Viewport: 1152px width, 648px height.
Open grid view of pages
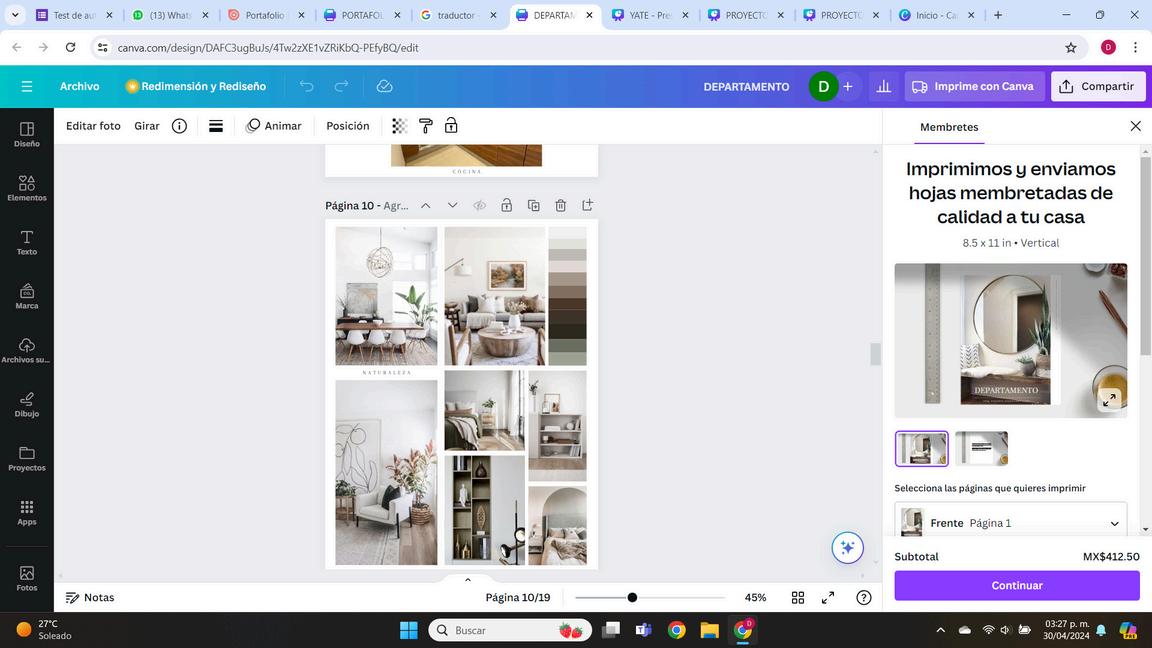point(798,597)
